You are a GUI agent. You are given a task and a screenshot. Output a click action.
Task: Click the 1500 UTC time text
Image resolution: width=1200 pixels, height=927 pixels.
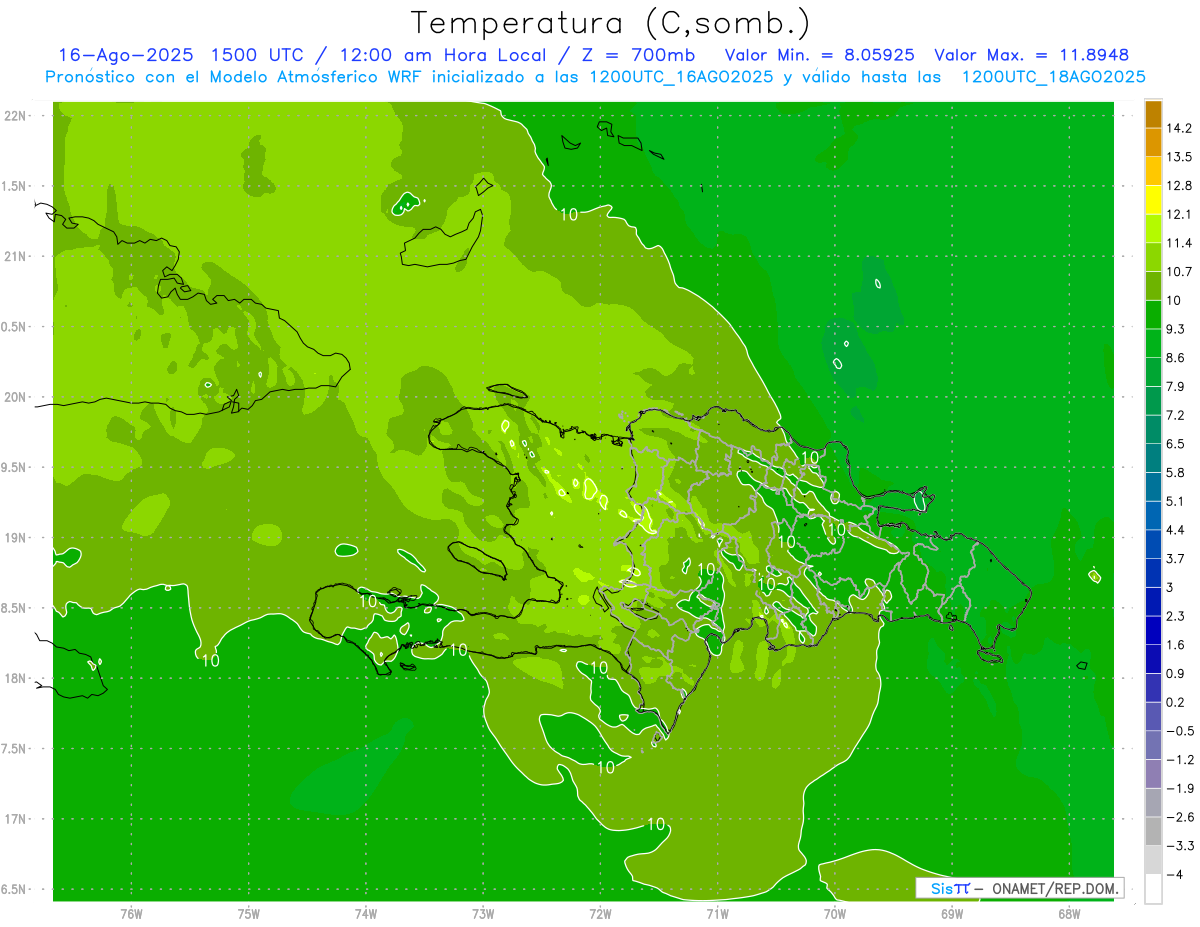point(258,55)
